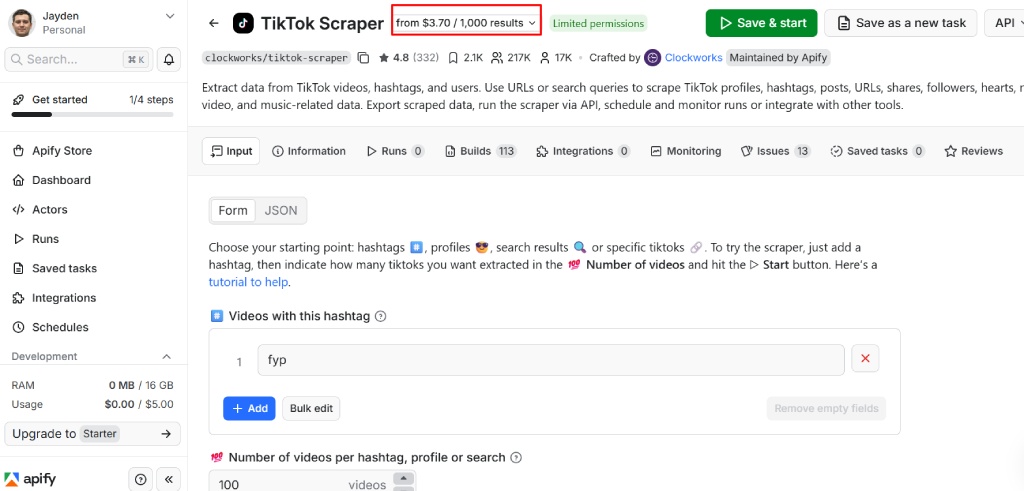Click the fyp hashtag input field
The height and width of the screenshot is (491, 1024).
coord(551,360)
